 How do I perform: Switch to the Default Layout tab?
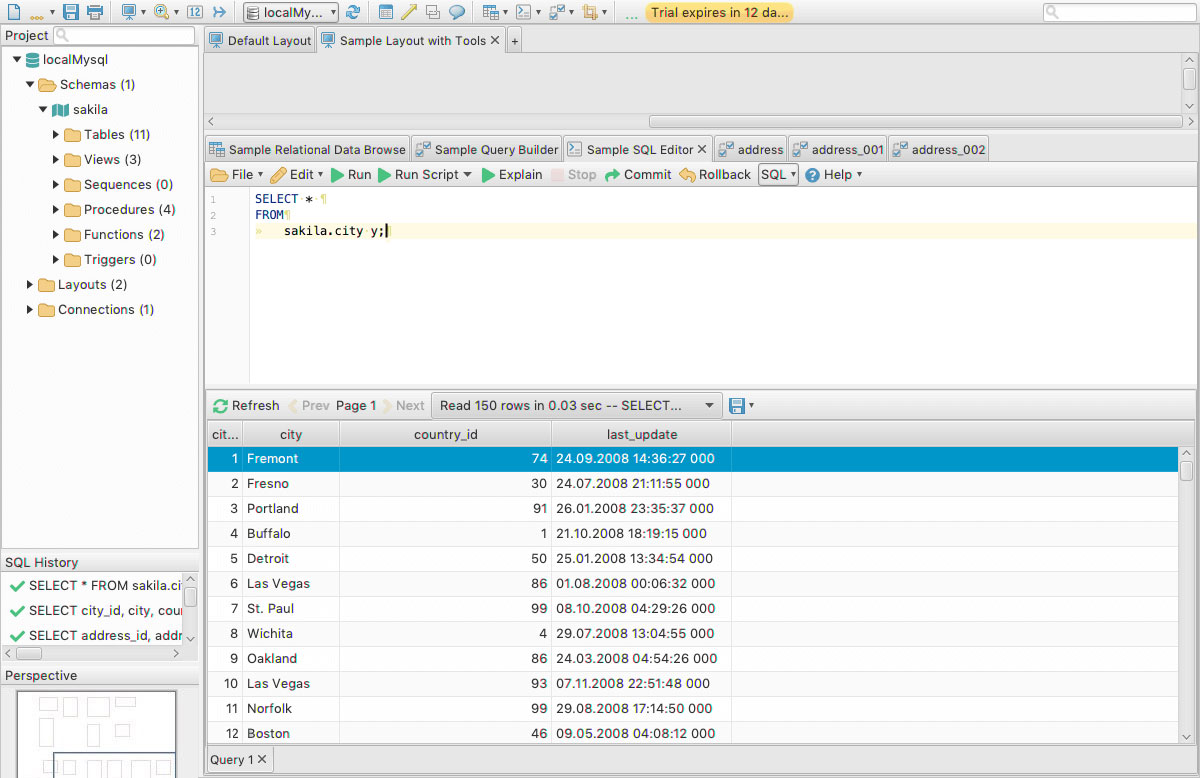tap(260, 41)
